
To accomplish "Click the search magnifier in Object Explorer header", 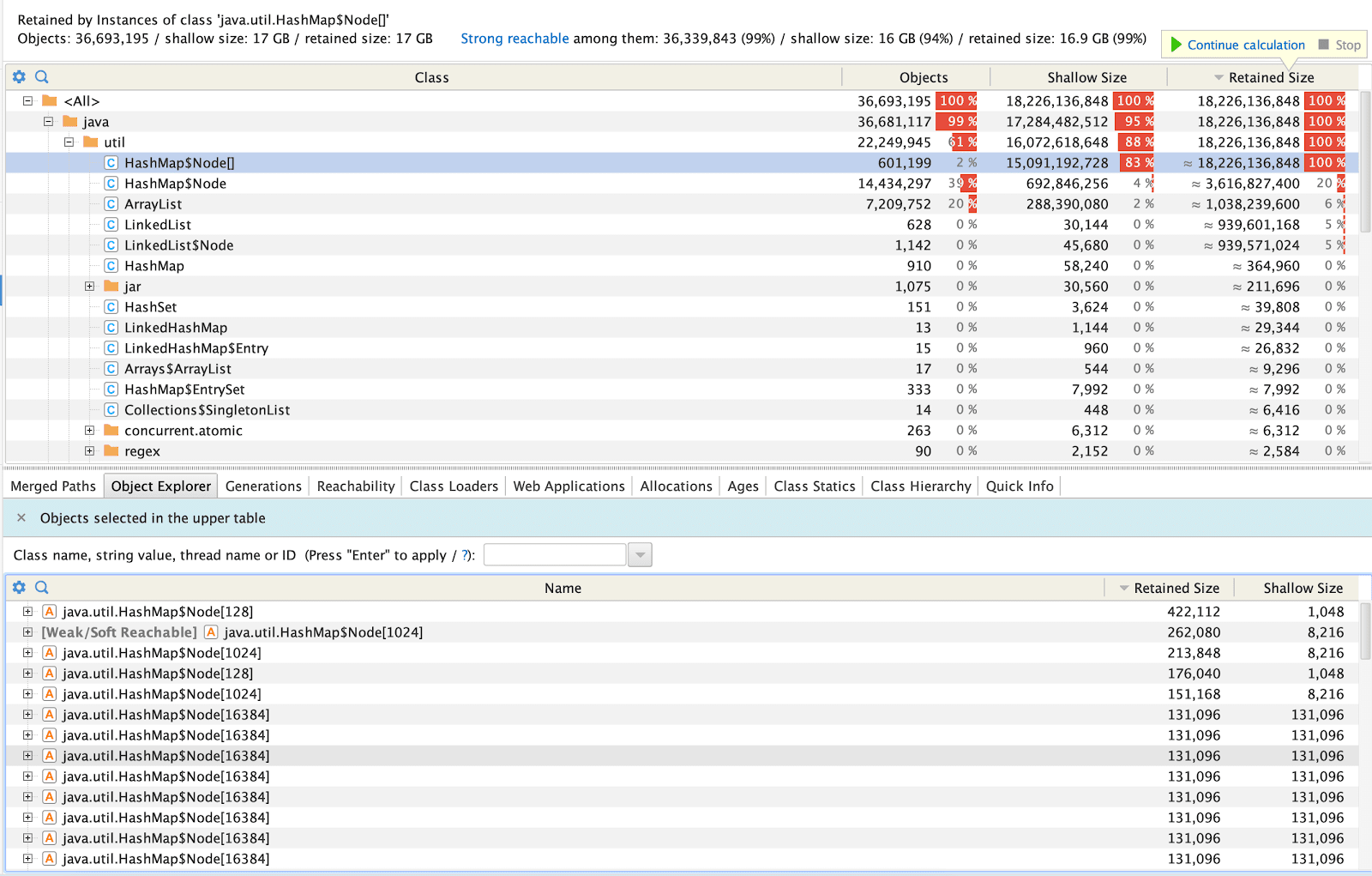I will [41, 588].
